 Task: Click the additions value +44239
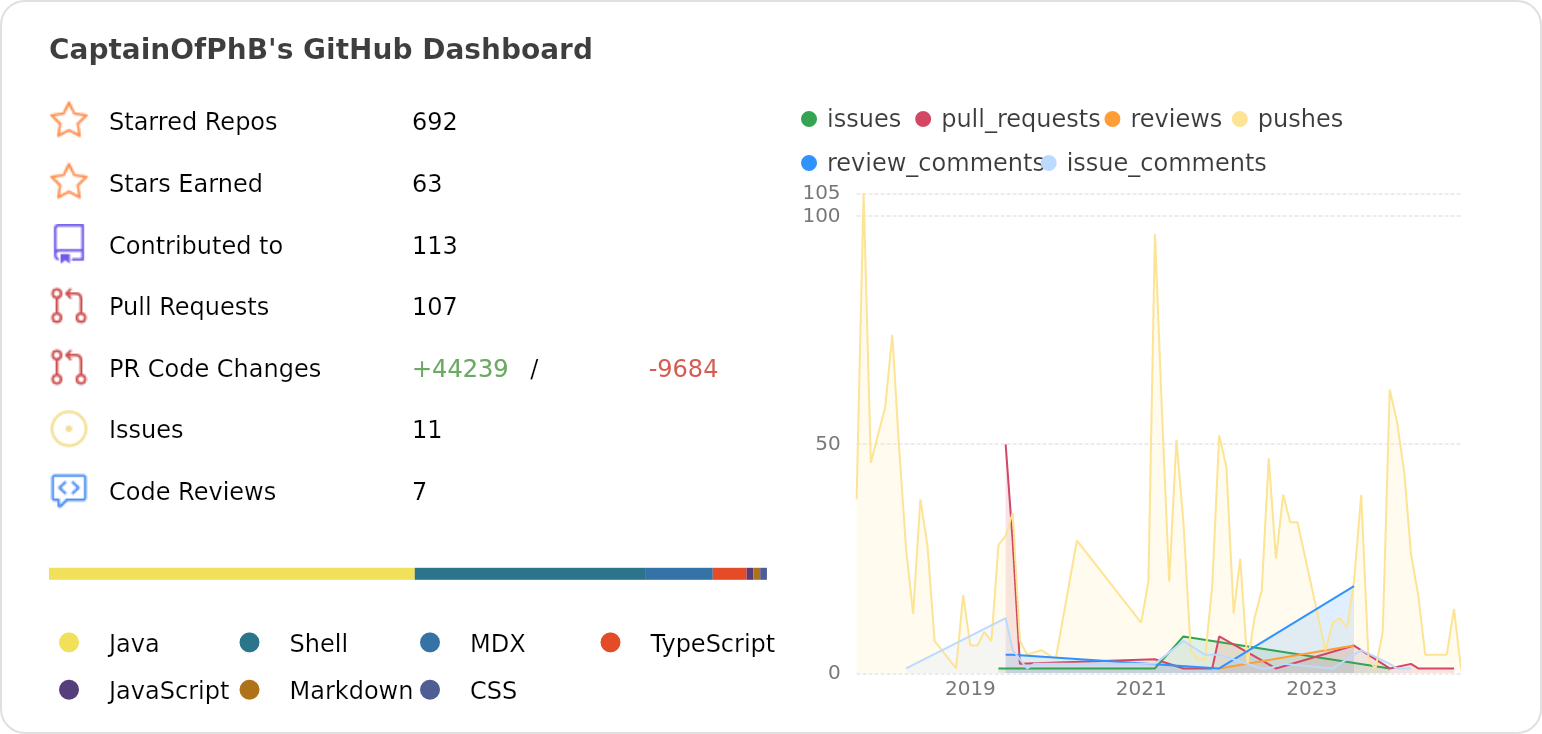[460, 369]
